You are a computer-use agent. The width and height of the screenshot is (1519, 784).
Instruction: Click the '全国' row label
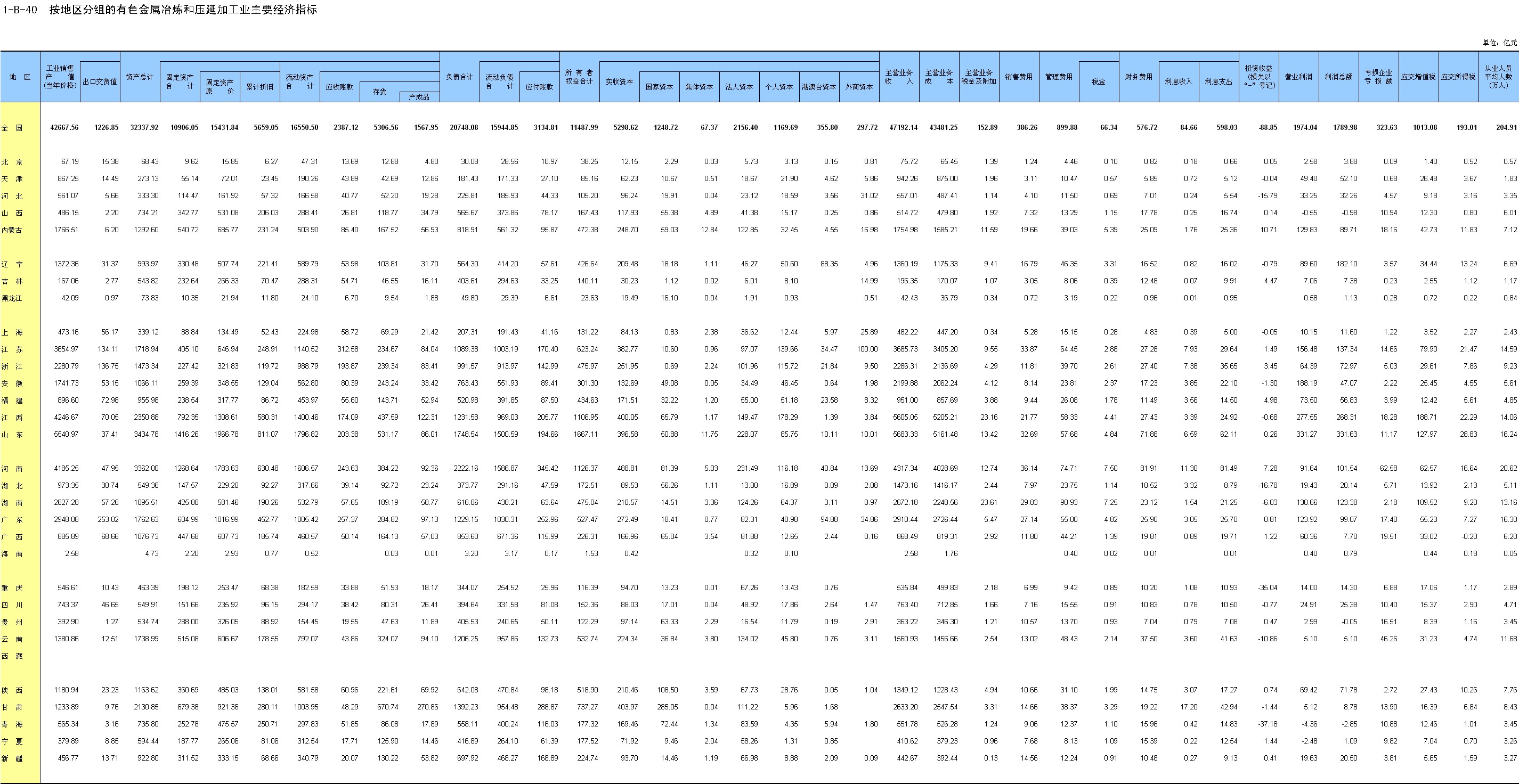[x=12, y=127]
